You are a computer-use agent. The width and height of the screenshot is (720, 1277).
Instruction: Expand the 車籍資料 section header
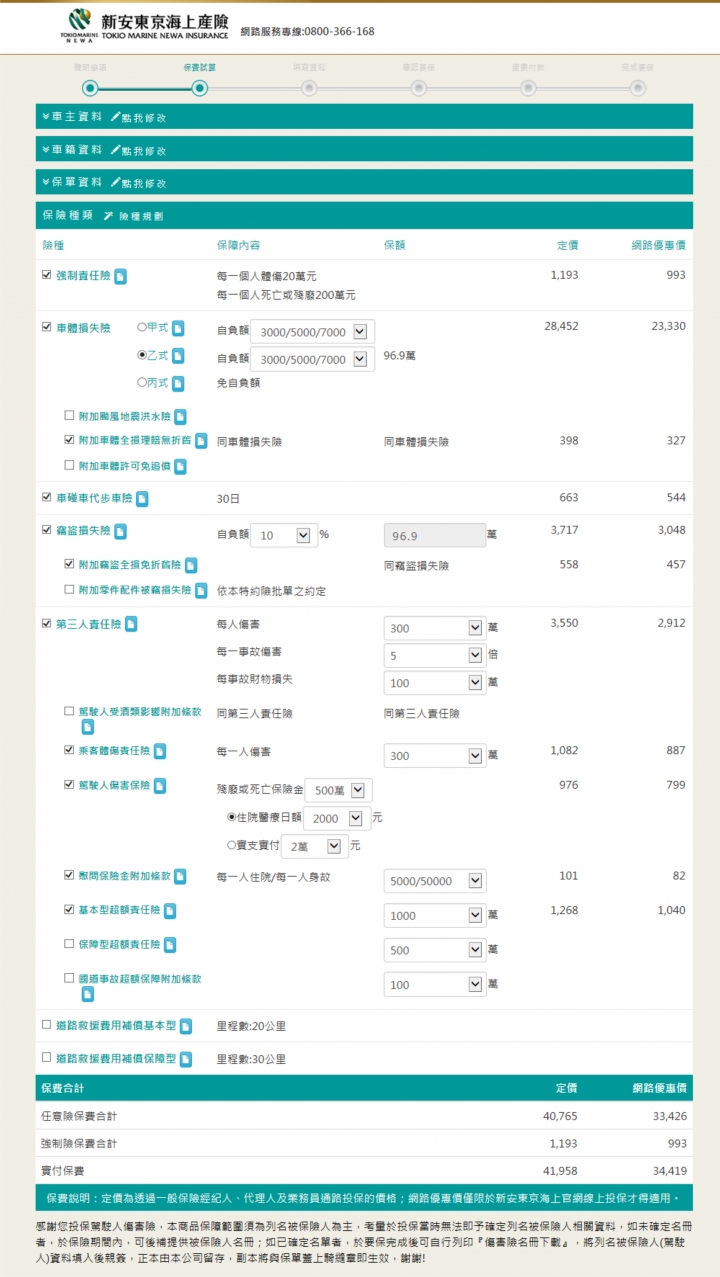(364, 149)
